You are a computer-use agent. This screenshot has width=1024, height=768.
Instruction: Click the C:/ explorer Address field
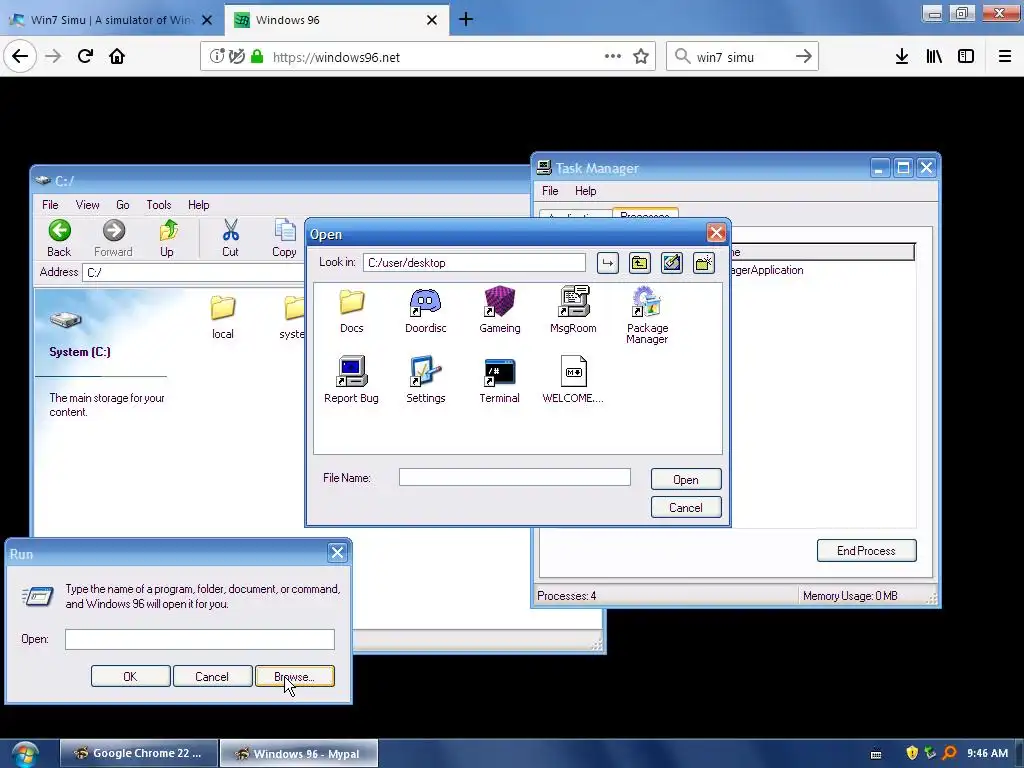[x=193, y=272]
